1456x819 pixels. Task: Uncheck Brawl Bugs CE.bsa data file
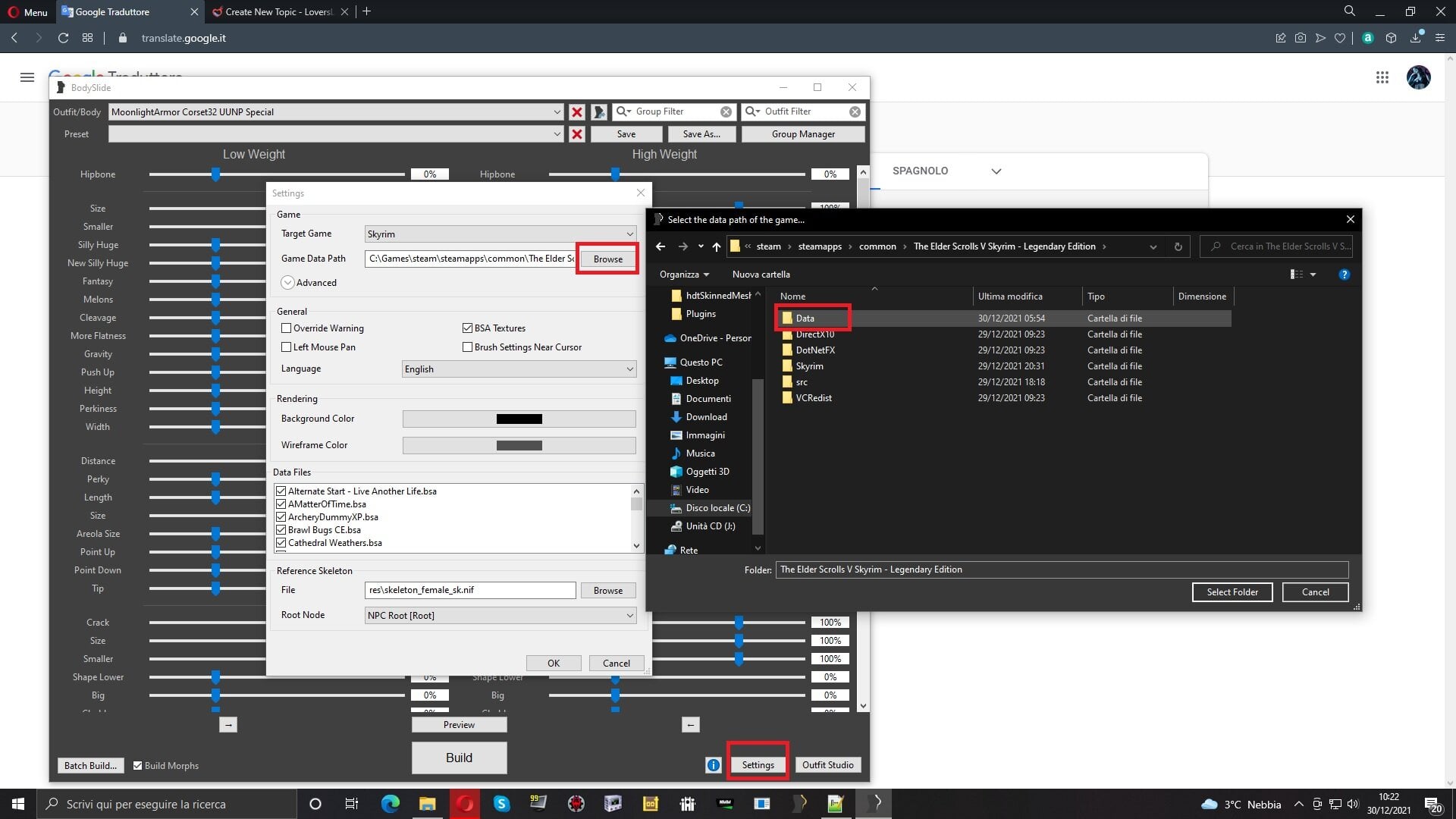[281, 530]
